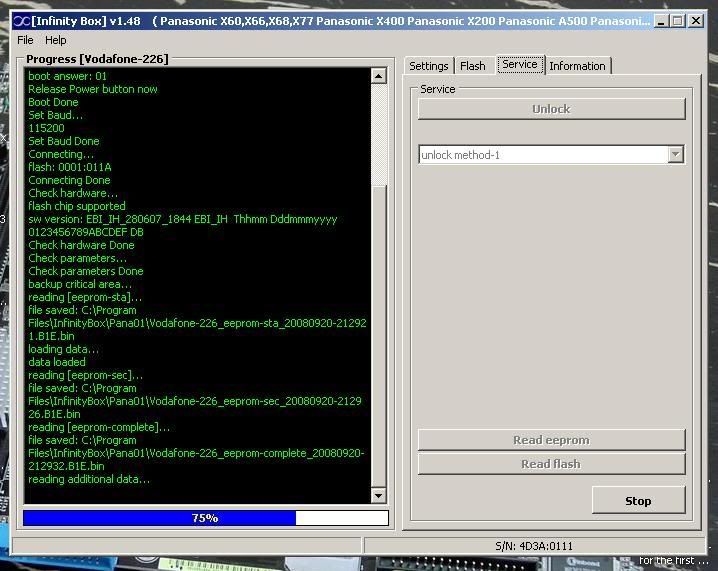Stop the current operation
This screenshot has height=571, width=718.
[638, 501]
